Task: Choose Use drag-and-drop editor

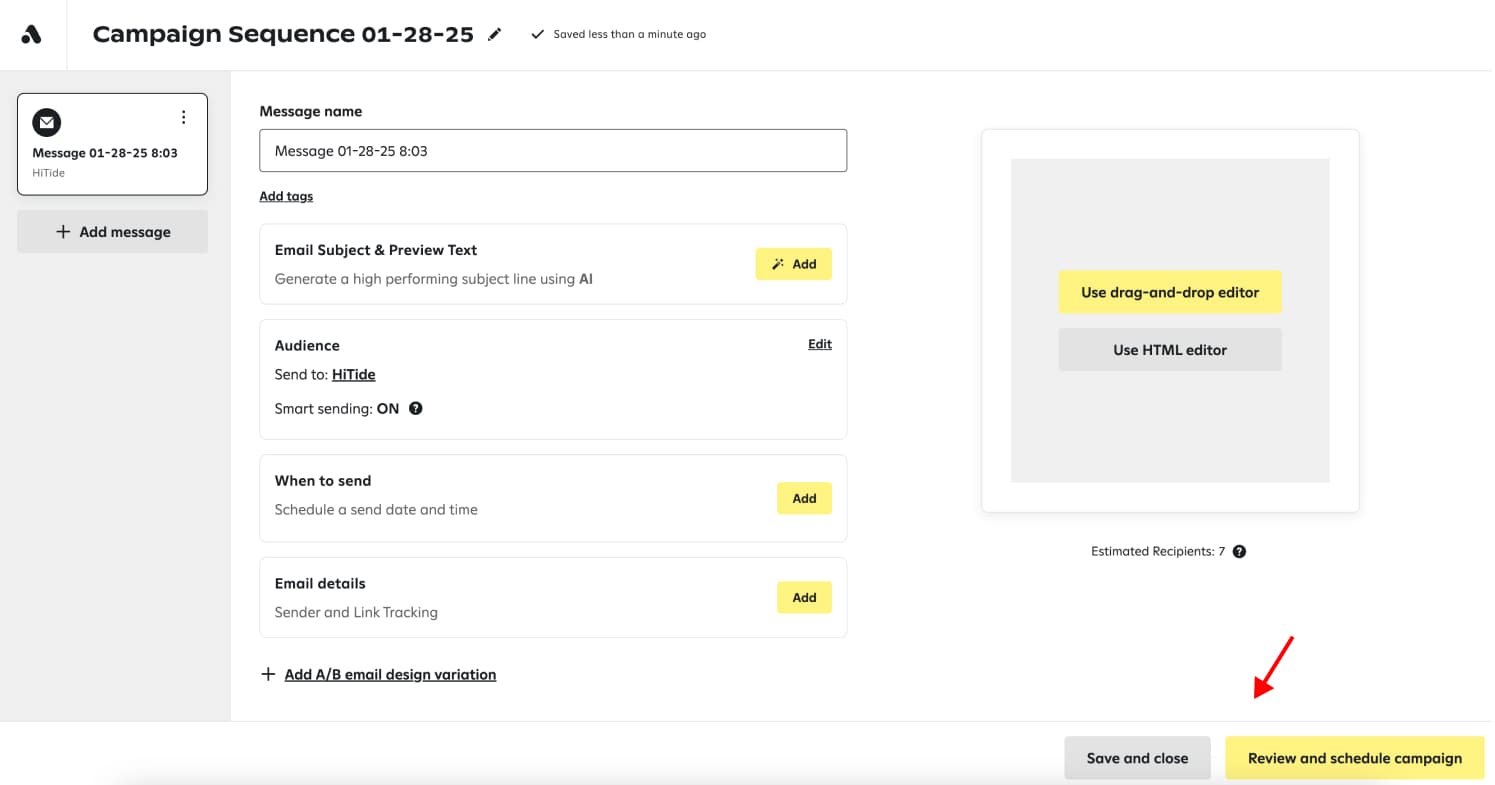Action: click(1169, 292)
